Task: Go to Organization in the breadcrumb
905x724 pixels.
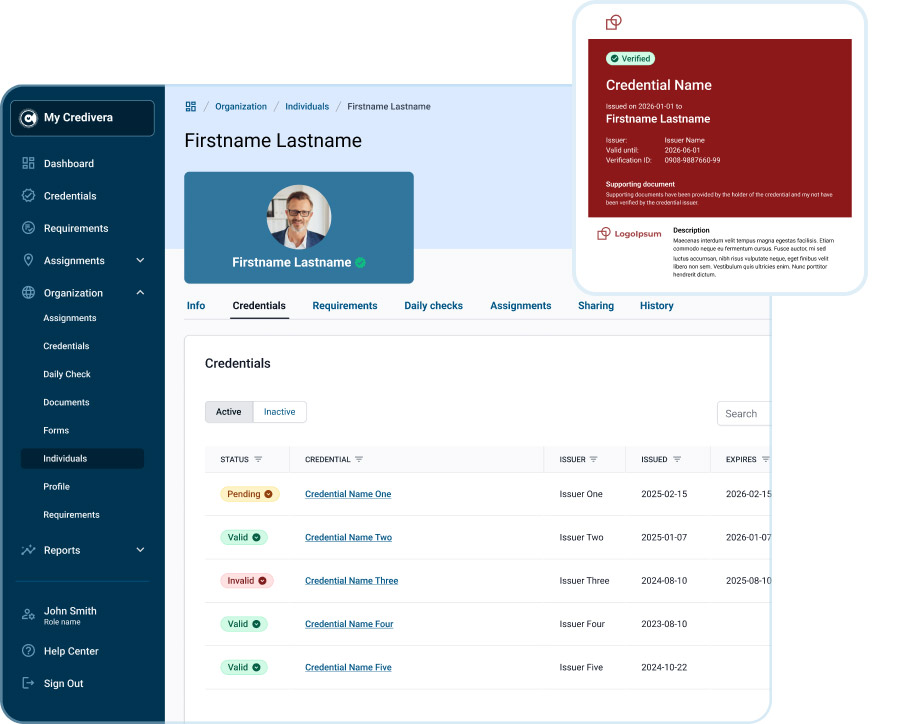Action: tap(241, 107)
